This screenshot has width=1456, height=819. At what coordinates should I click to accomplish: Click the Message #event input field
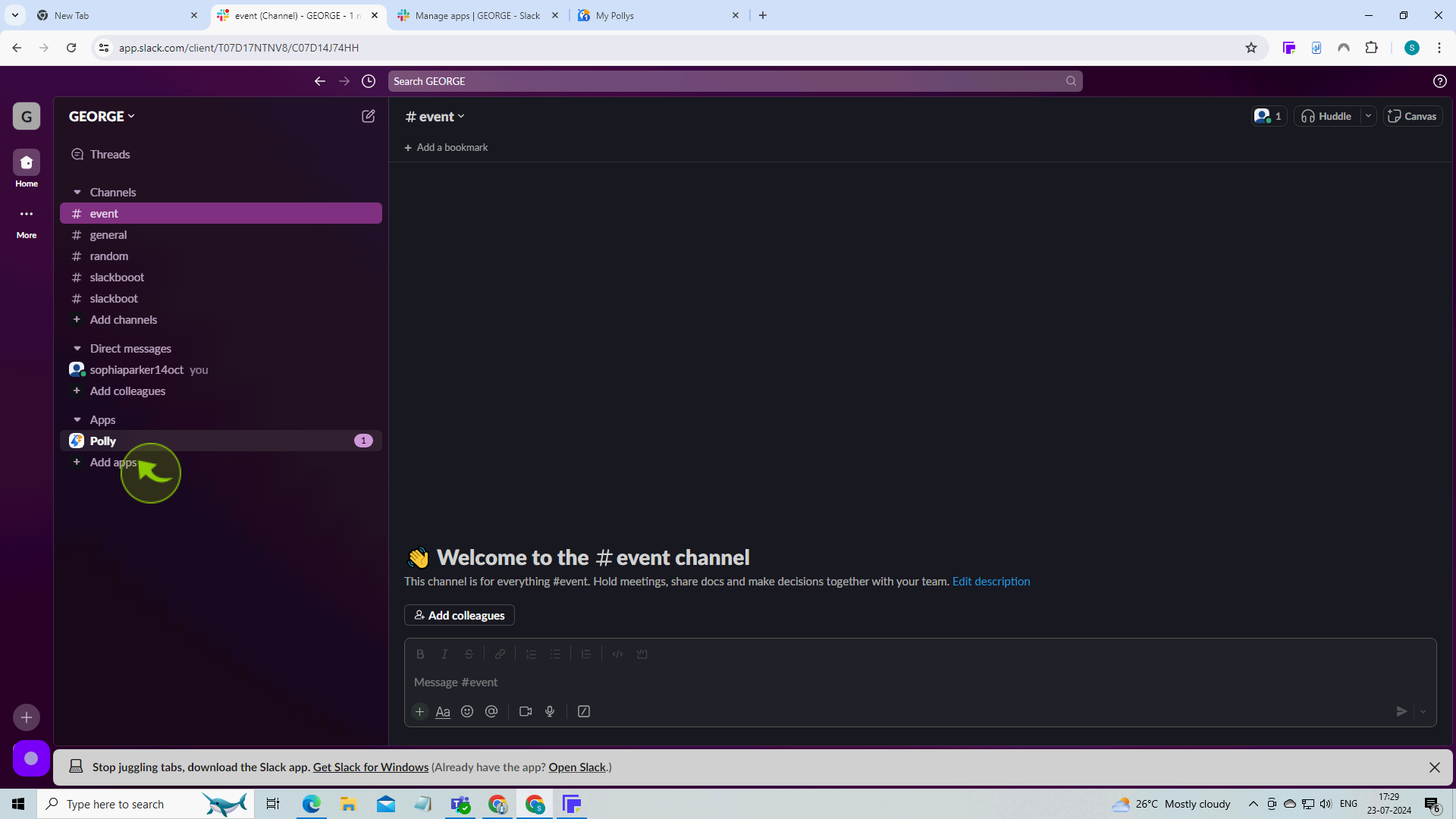[920, 682]
